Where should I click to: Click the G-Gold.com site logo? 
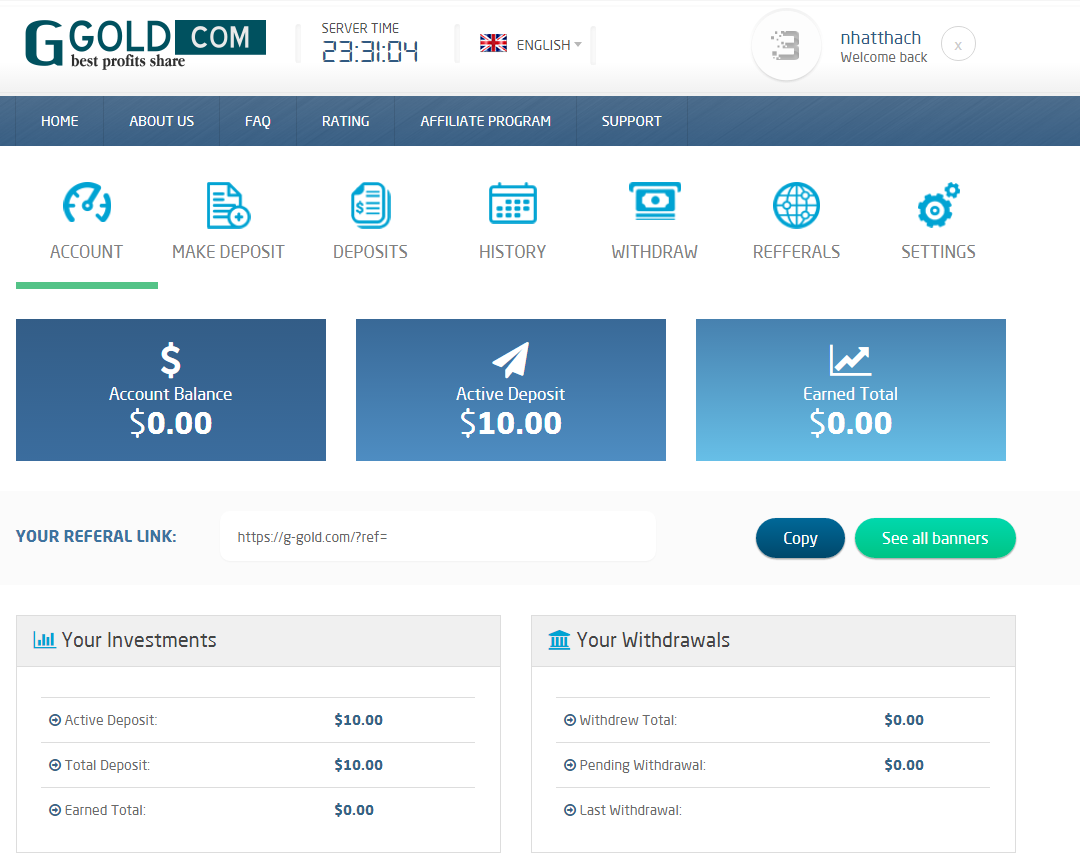(145, 43)
